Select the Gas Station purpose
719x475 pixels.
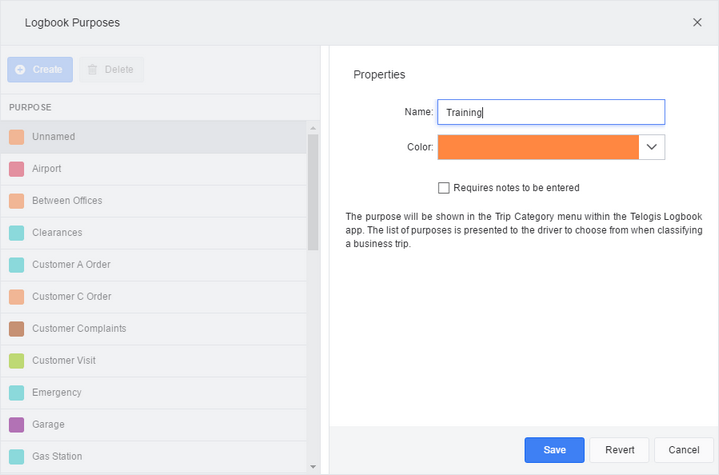(x=153, y=457)
